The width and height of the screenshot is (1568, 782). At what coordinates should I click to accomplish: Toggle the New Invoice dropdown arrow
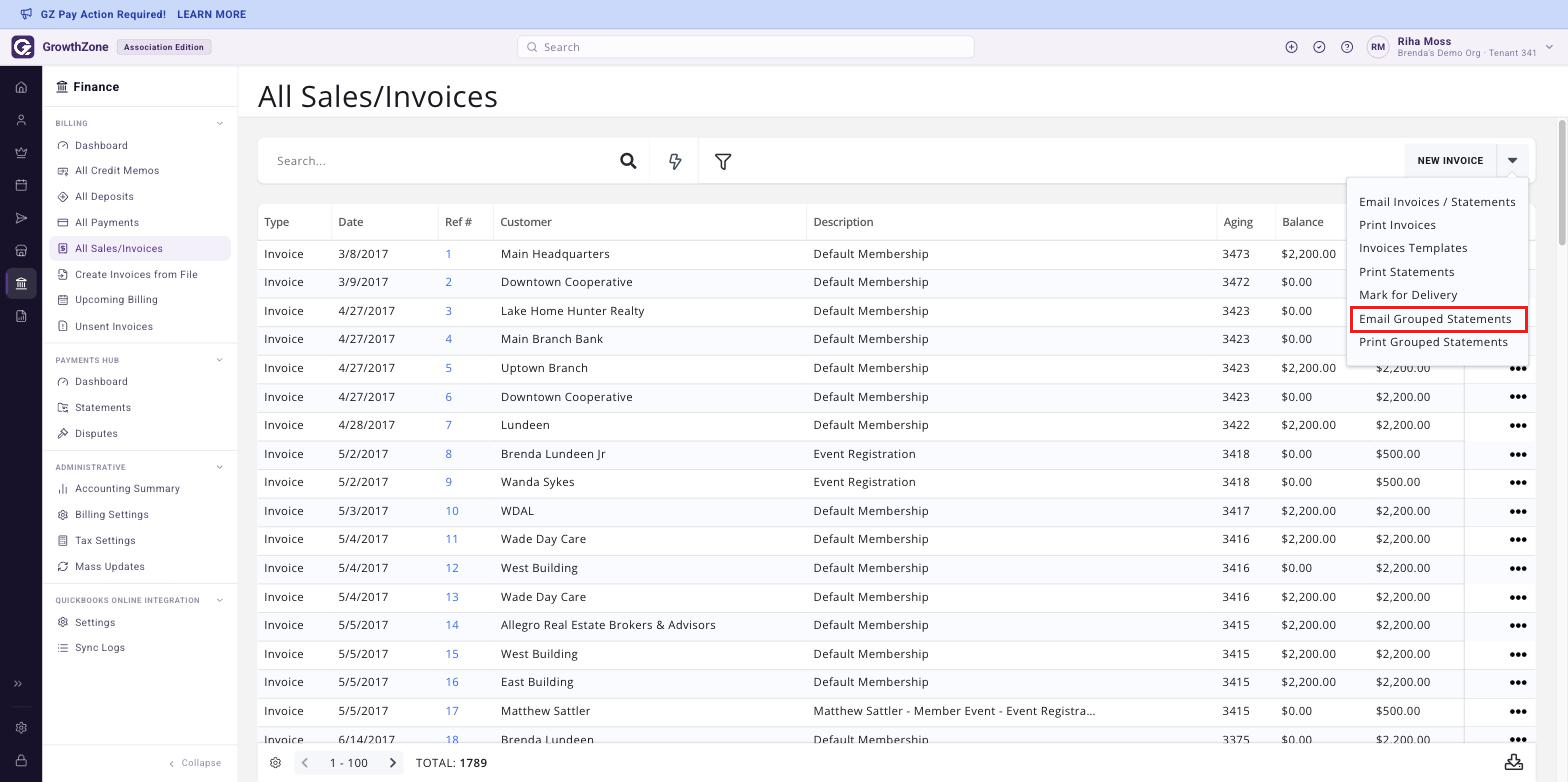point(1512,161)
